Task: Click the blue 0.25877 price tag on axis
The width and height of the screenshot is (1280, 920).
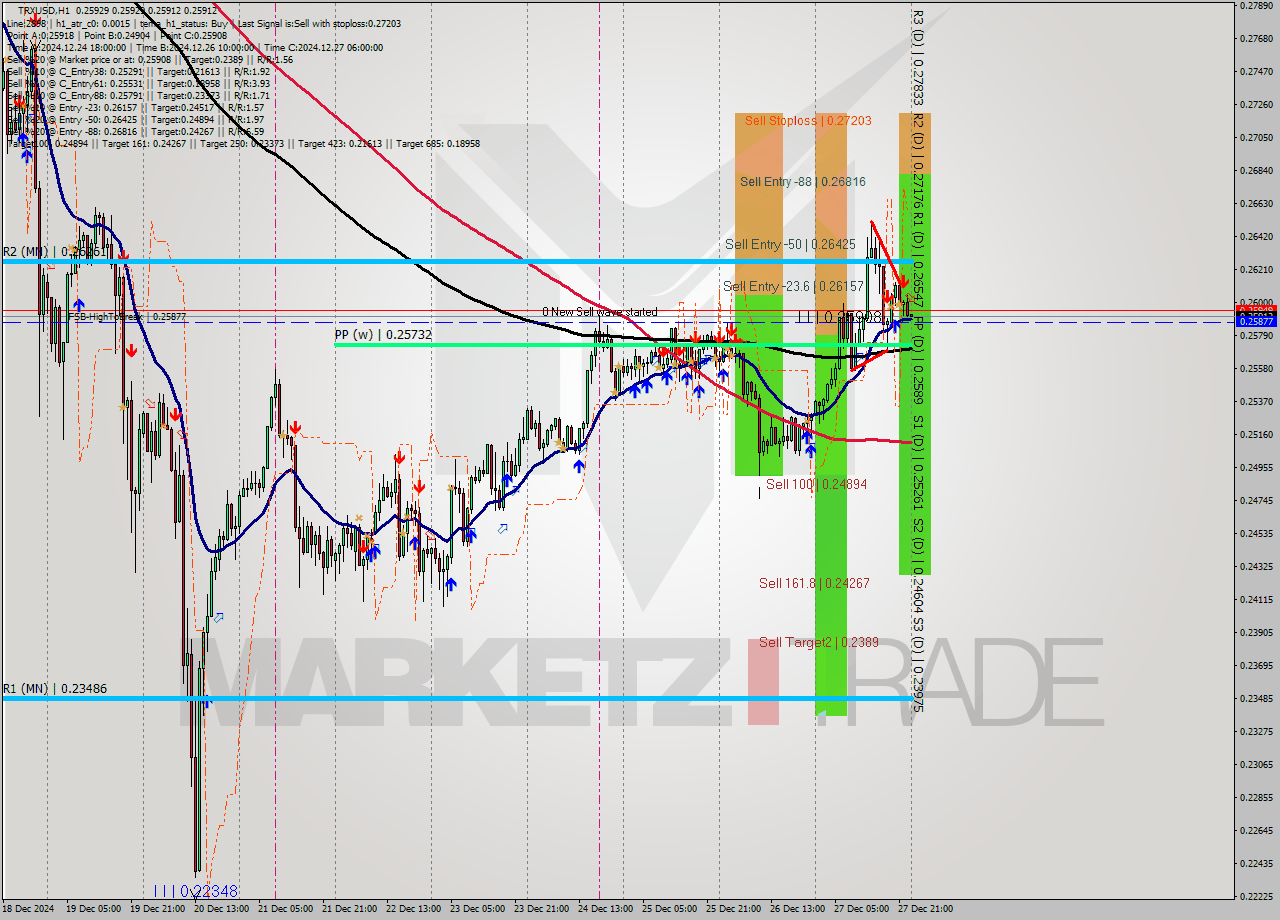Action: tap(1256, 322)
